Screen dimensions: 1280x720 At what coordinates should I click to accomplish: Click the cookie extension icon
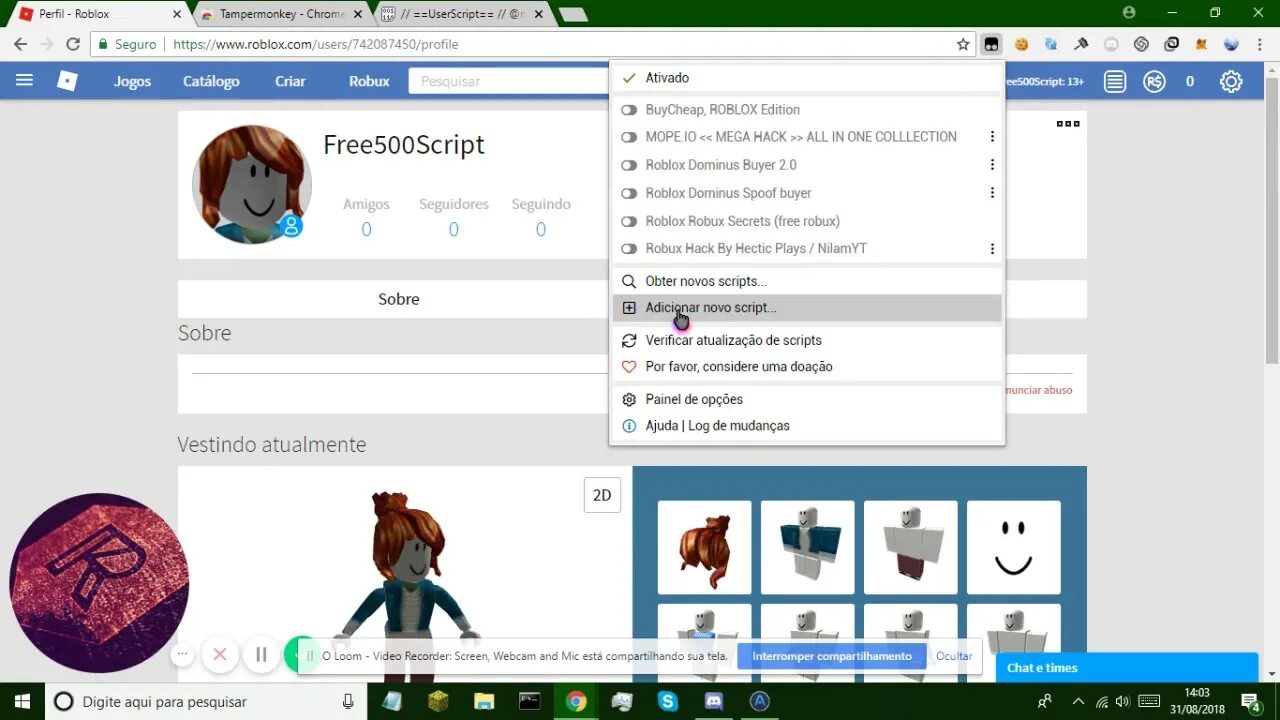1021,44
